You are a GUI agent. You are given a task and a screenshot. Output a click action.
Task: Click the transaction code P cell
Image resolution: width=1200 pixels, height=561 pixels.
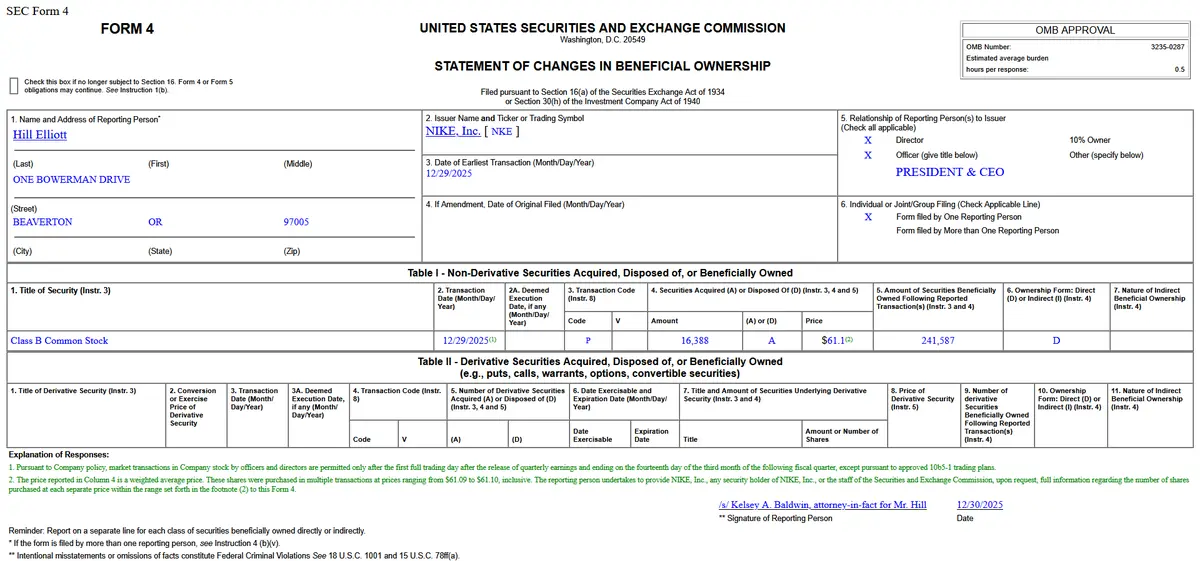(588, 341)
